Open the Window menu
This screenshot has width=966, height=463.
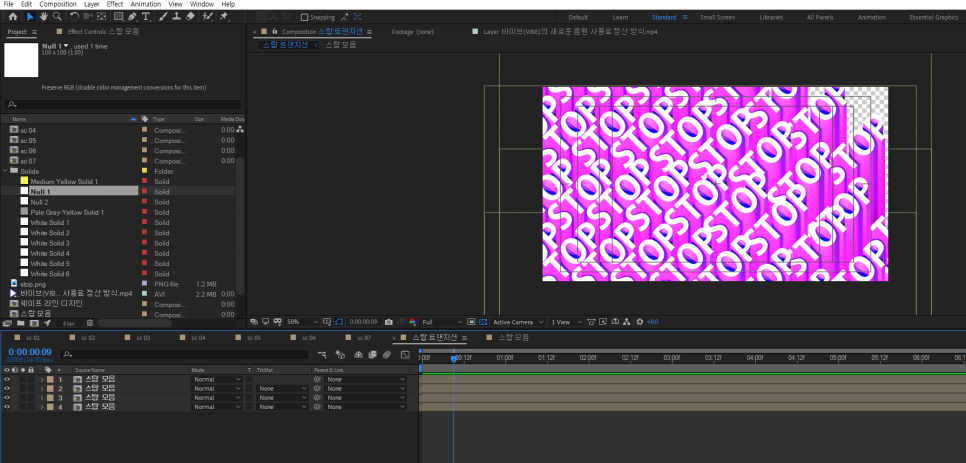click(x=201, y=4)
